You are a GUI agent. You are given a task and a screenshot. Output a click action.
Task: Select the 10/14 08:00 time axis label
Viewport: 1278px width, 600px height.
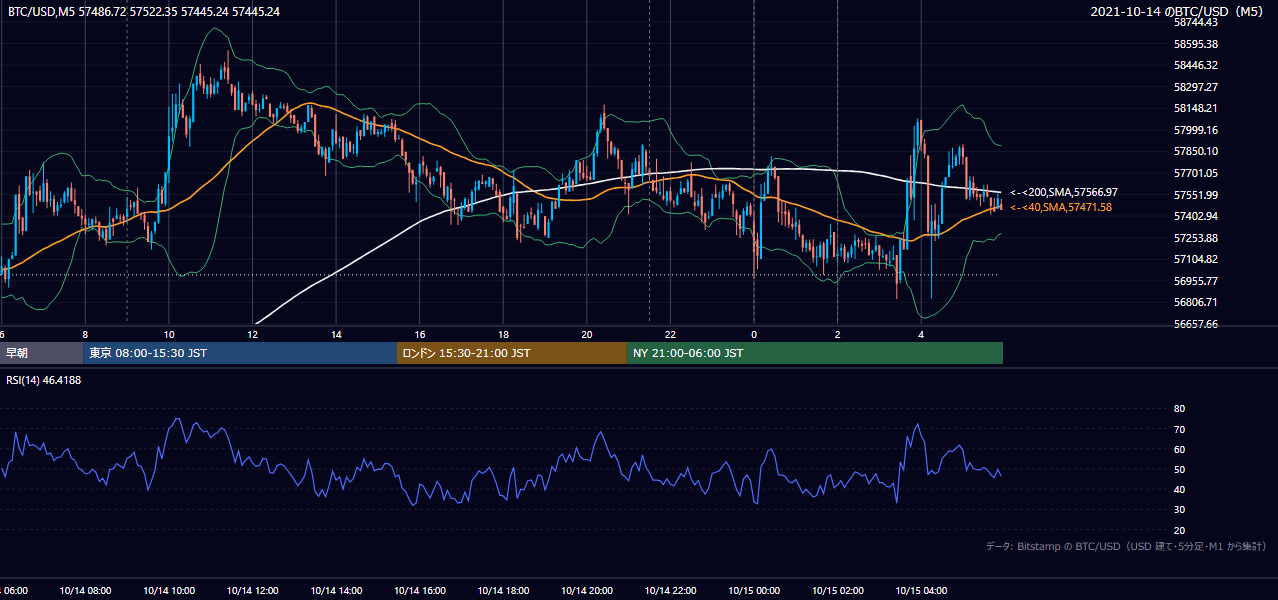86,591
